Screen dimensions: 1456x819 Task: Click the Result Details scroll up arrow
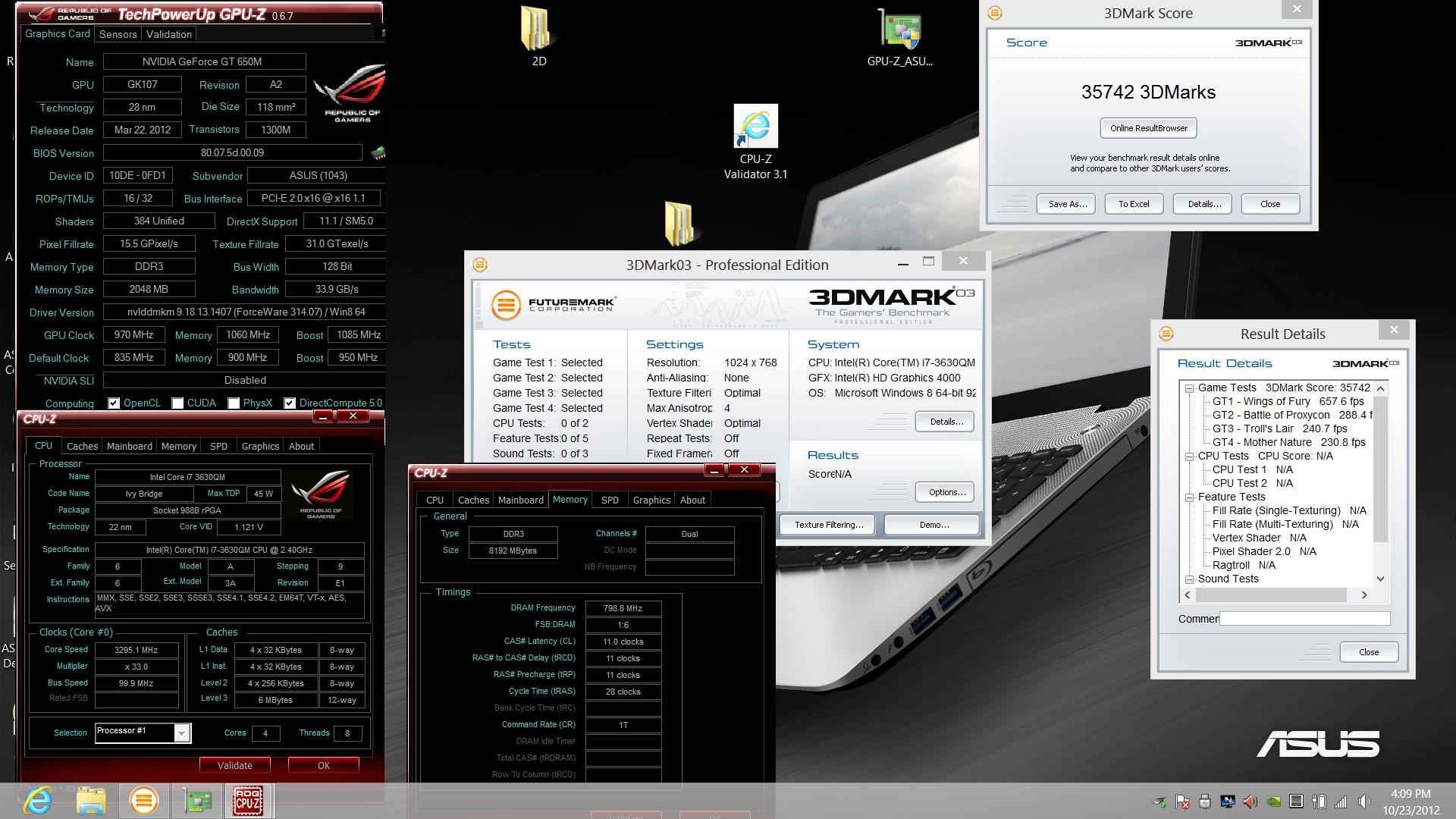coord(1380,388)
